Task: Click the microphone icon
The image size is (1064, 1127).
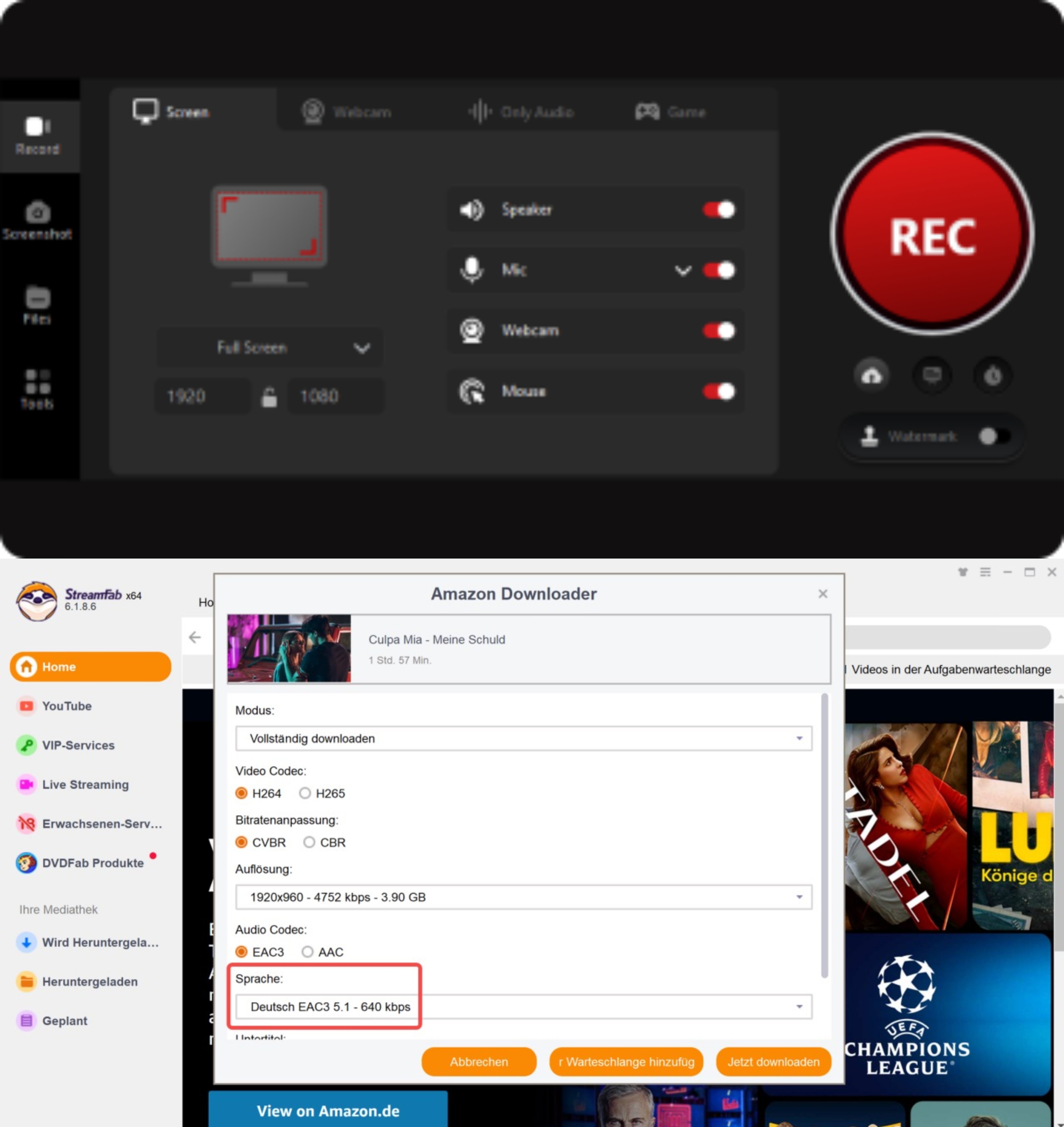Action: (471, 270)
